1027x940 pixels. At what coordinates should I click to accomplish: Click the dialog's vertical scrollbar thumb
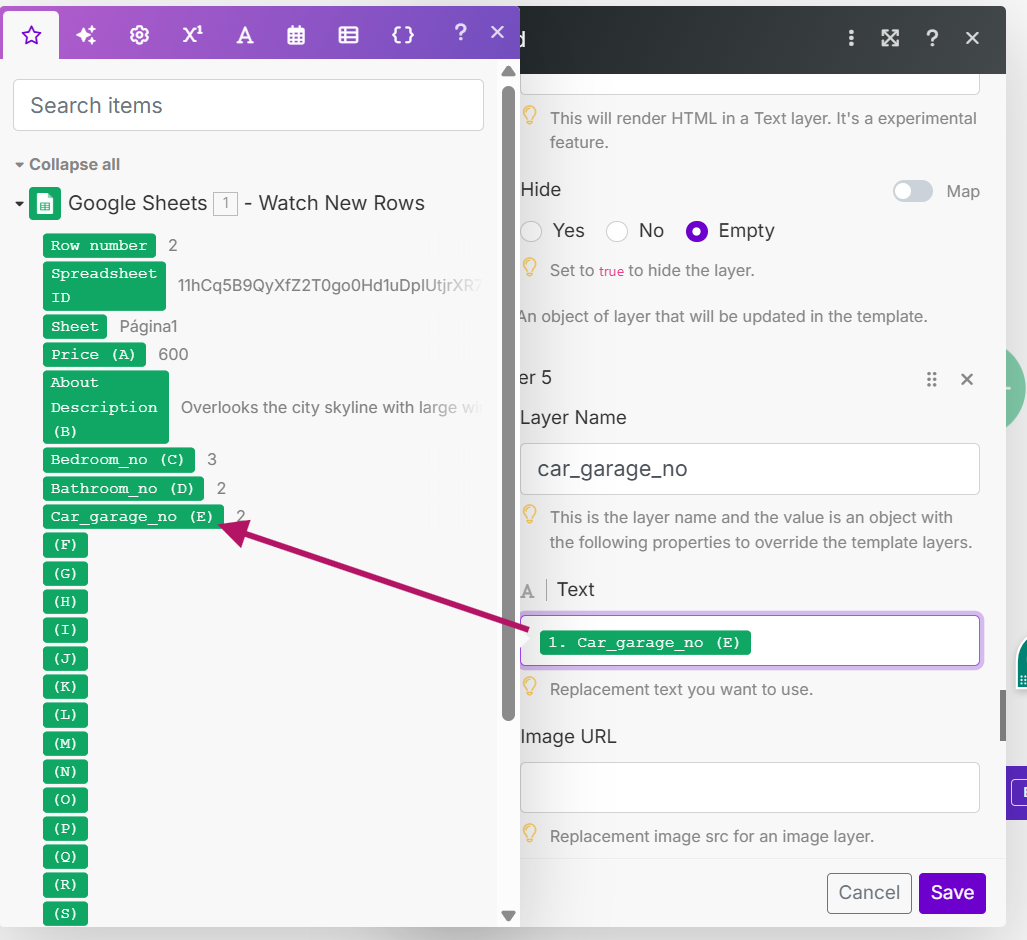[x=1002, y=715]
